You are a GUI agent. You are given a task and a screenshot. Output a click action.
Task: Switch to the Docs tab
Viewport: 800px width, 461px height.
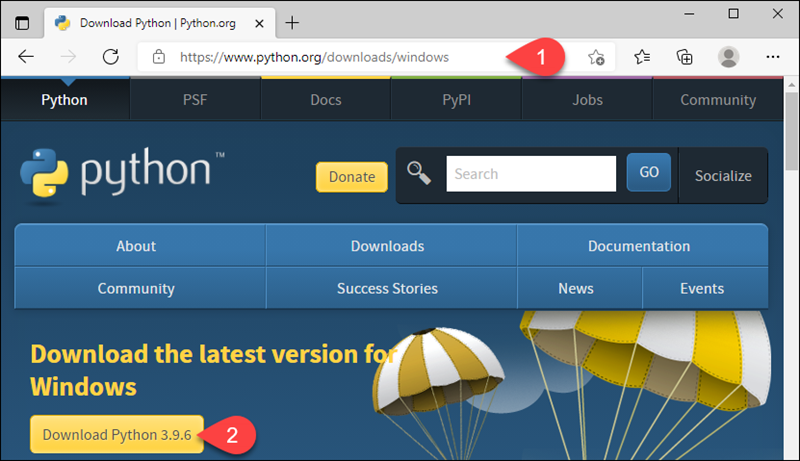pyautogui.click(x=326, y=99)
